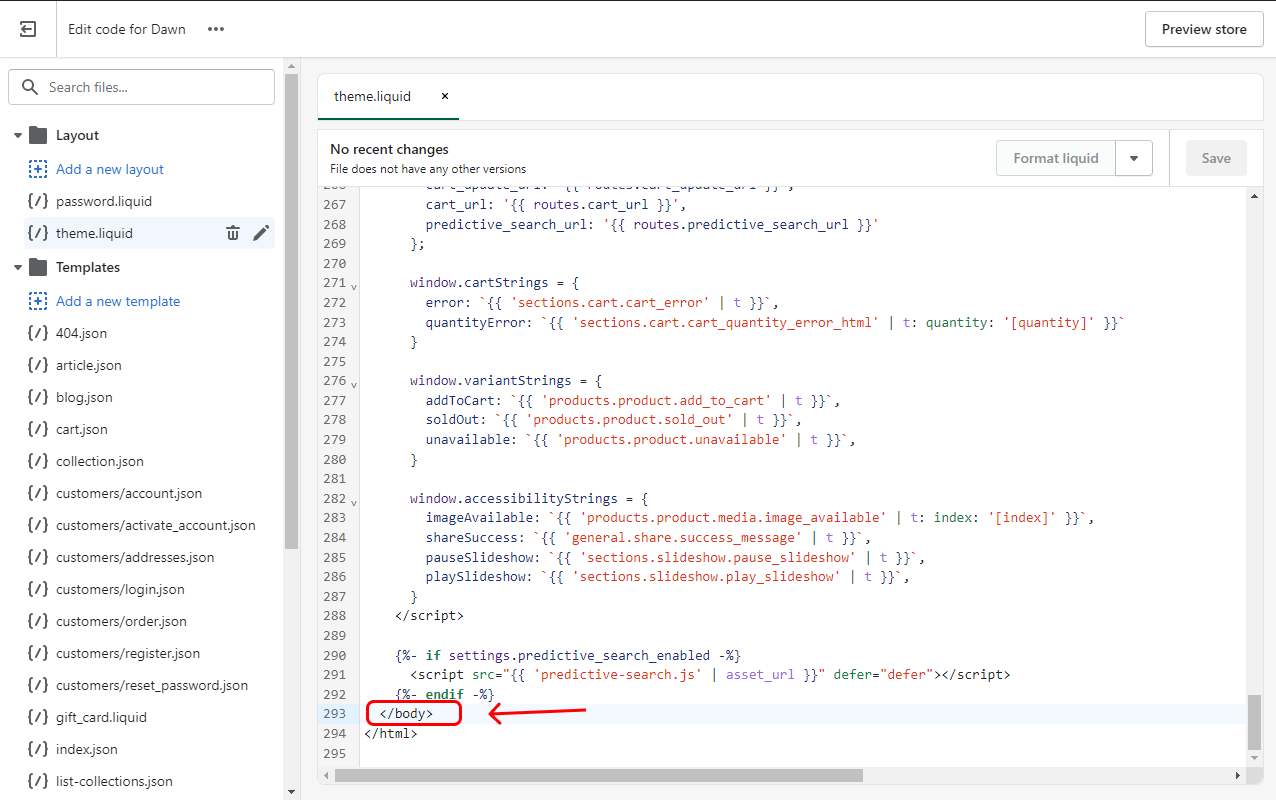Fold the window.cartStrings block at line 271
1276x800 pixels.
[354, 286]
